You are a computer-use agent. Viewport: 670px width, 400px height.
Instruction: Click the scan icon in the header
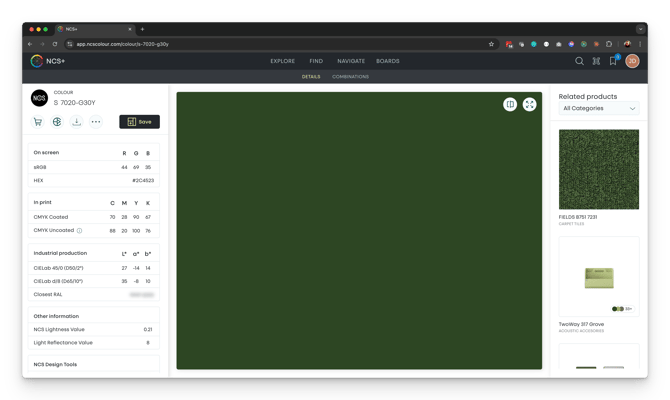pos(596,61)
